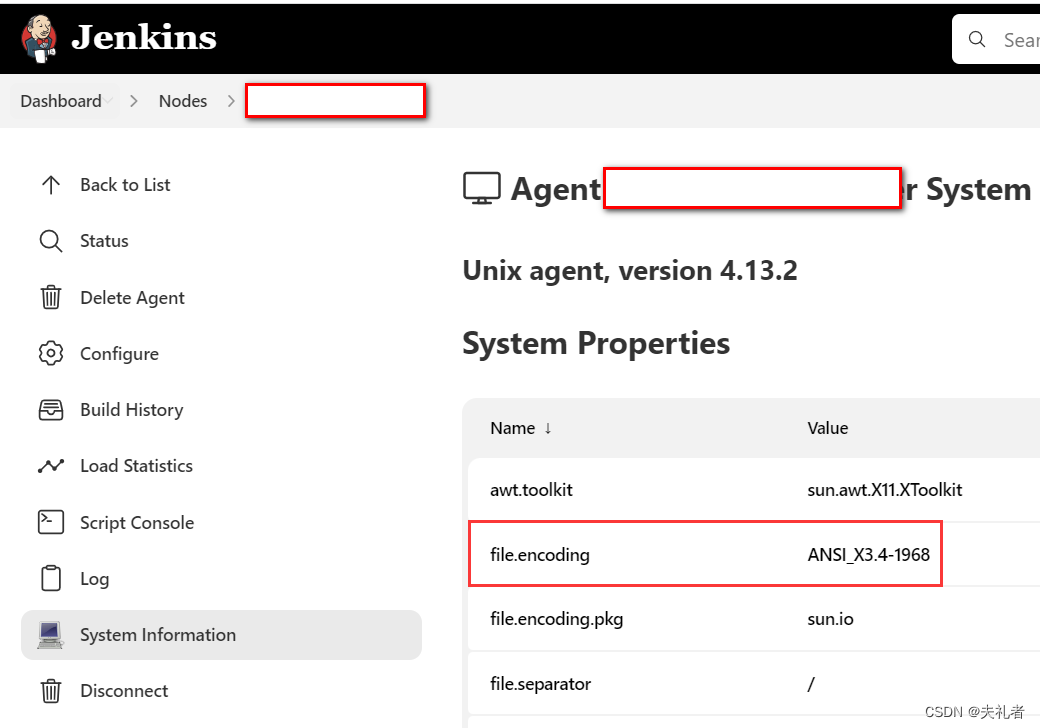Screen dimensions: 1040x728
Task: Click the System Properties heading
Action: 596,343
